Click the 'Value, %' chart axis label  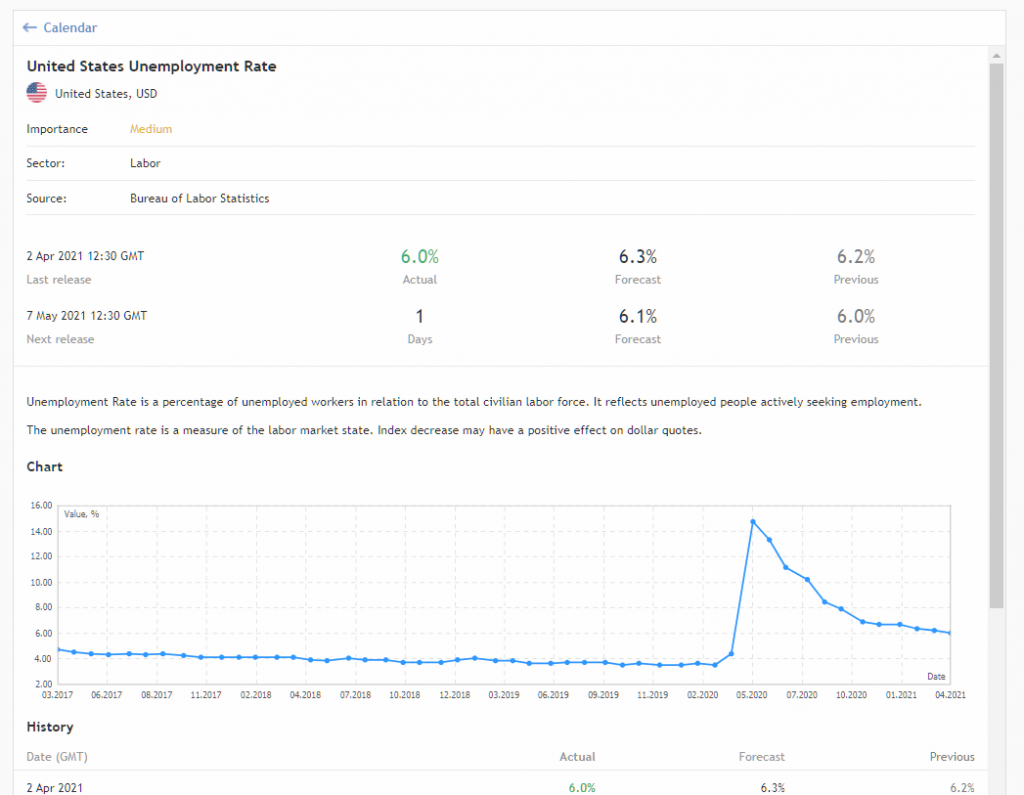point(82,514)
